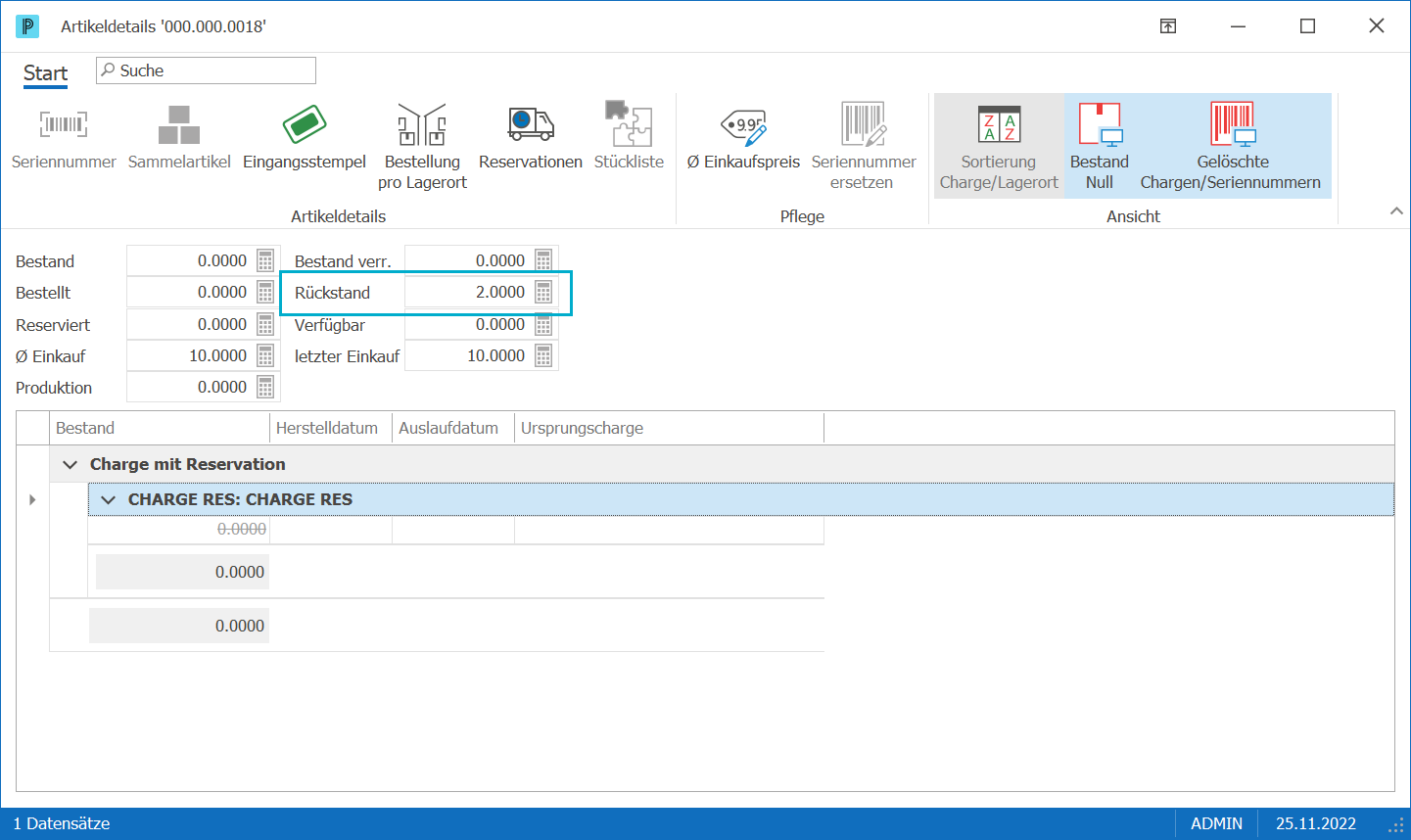Viewport: 1411px width, 840px height.
Task: Open Bestellung pro Lagerort
Action: point(422,147)
